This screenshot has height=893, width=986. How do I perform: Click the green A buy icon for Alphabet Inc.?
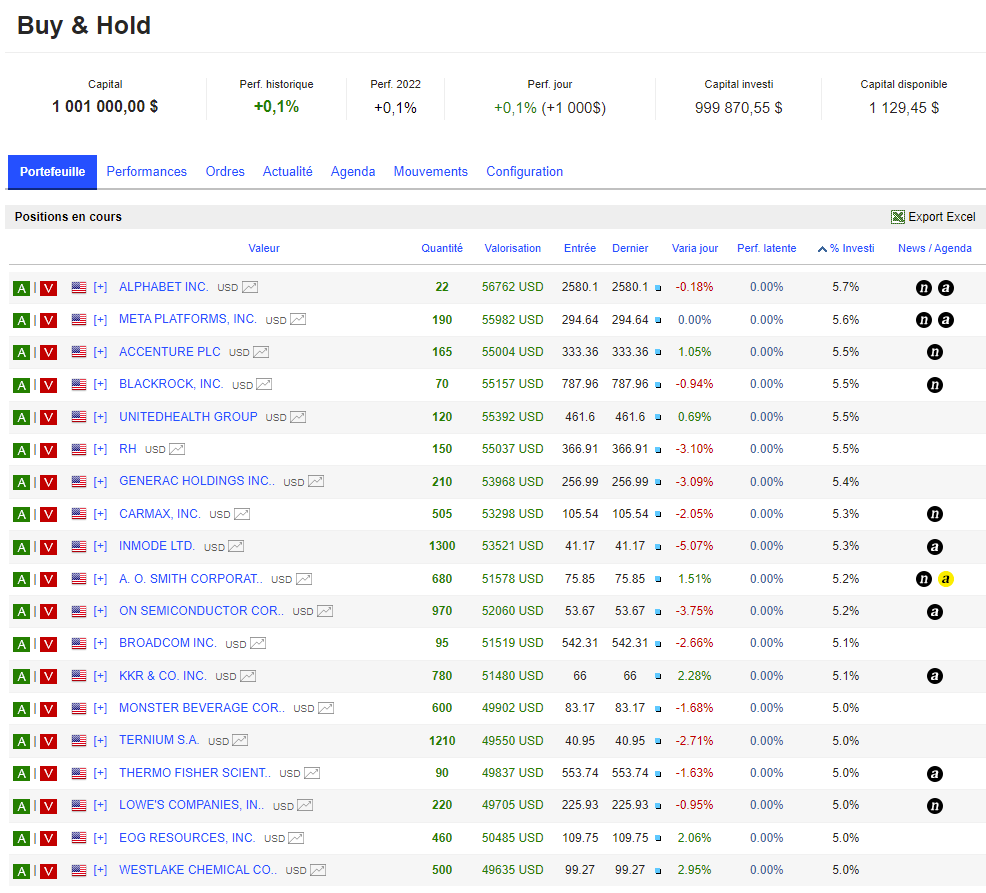pos(21,288)
